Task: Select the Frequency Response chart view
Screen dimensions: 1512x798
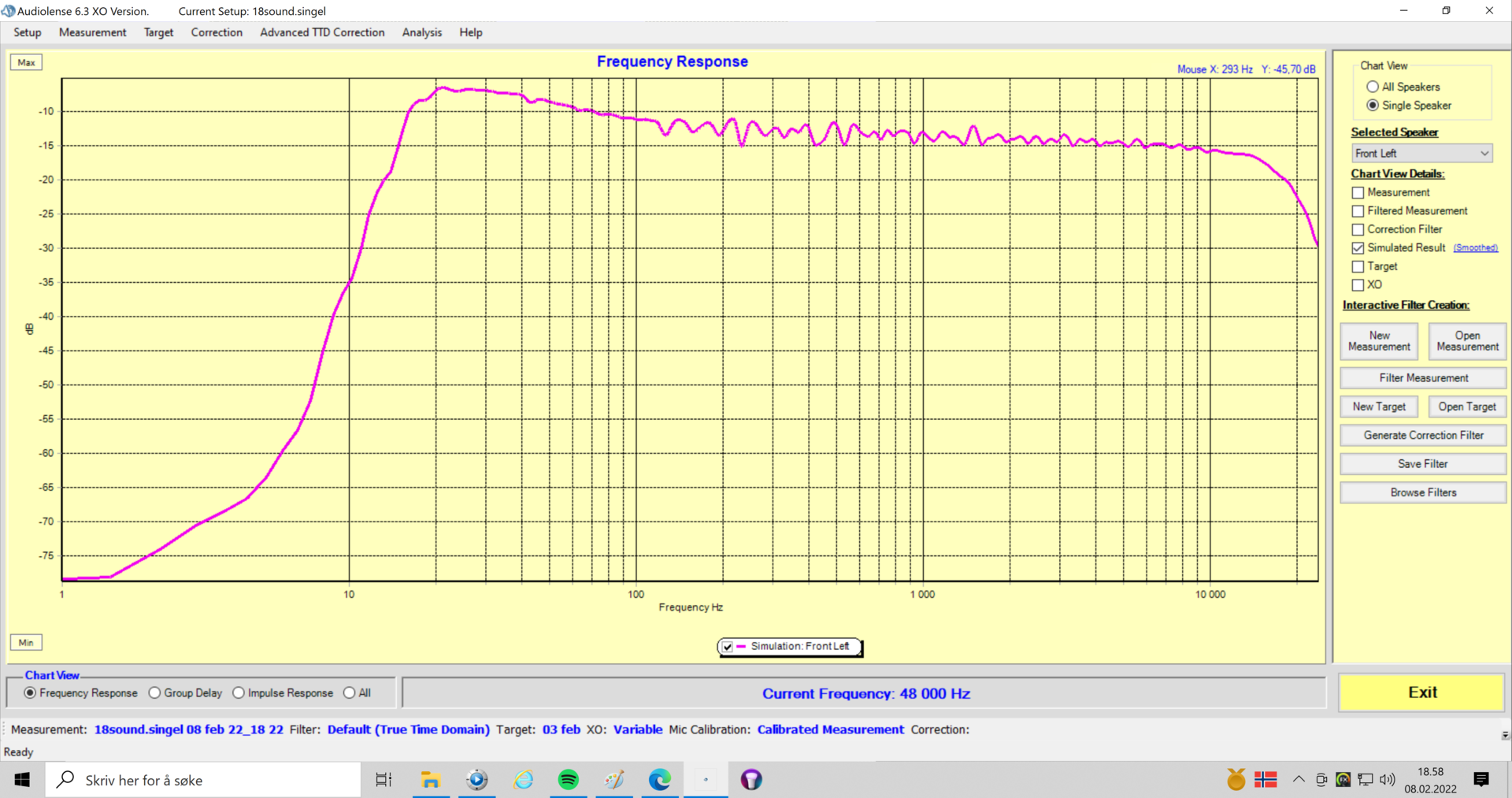Action: [x=30, y=693]
